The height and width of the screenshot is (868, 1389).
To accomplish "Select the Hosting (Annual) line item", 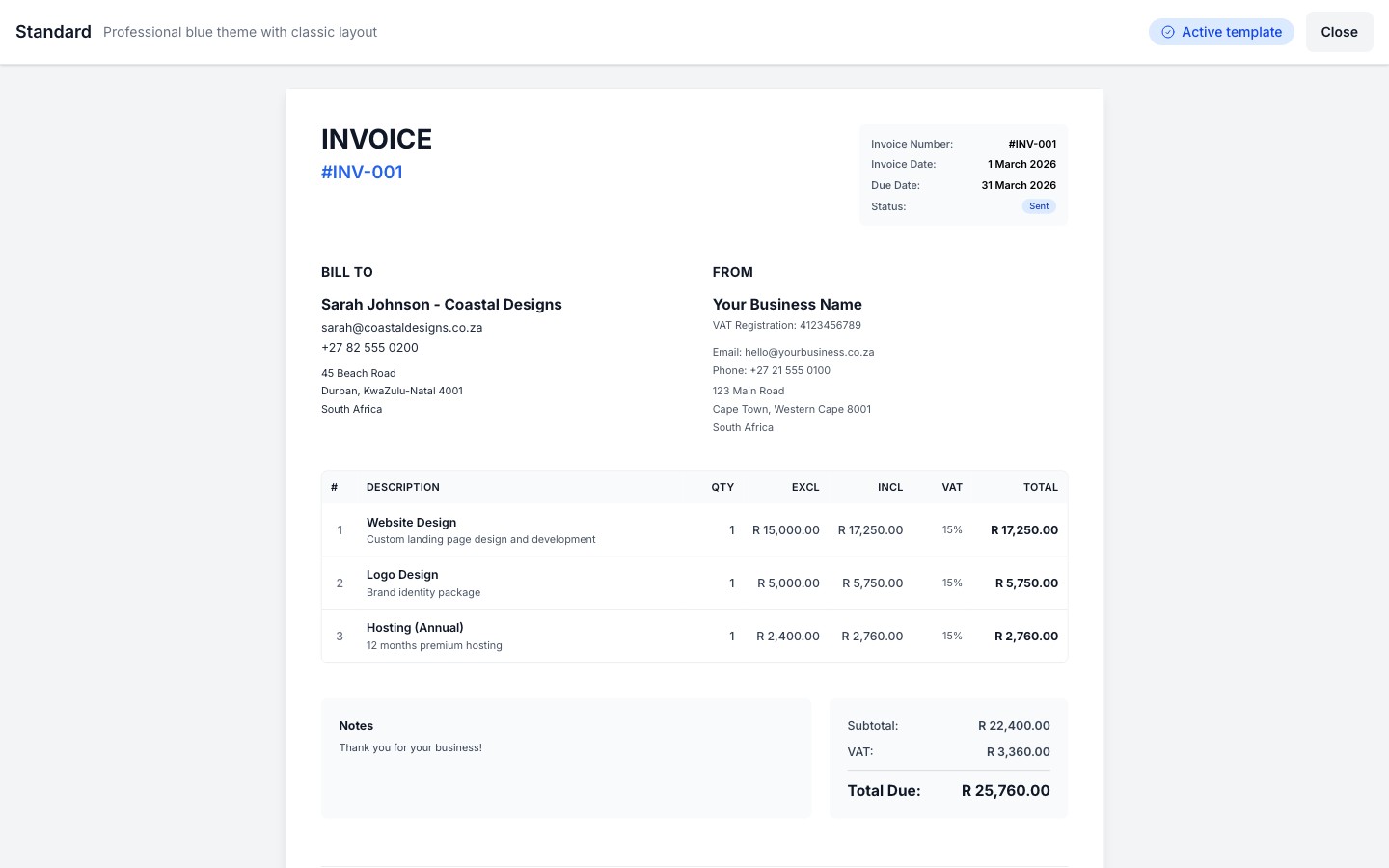I will click(415, 628).
